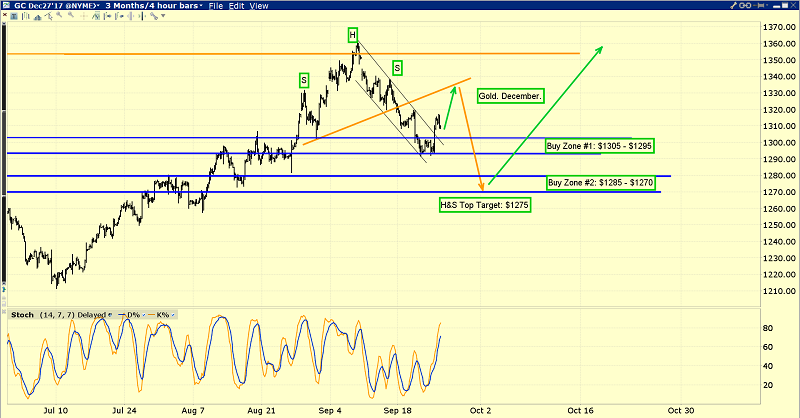Image resolution: width=800 pixels, height=418 pixels.
Task: Click the Gold. December. annotation
Action: coord(510,96)
